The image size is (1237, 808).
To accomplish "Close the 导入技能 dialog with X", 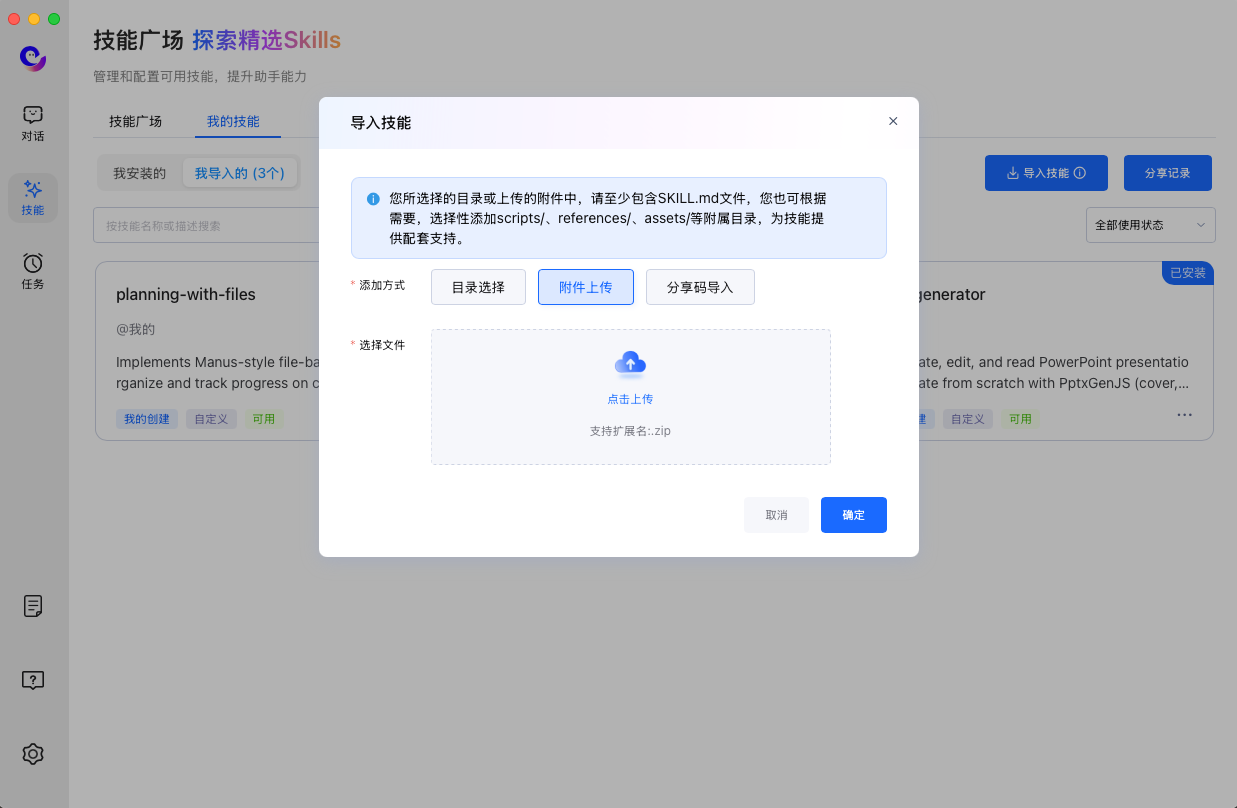I will point(893,121).
